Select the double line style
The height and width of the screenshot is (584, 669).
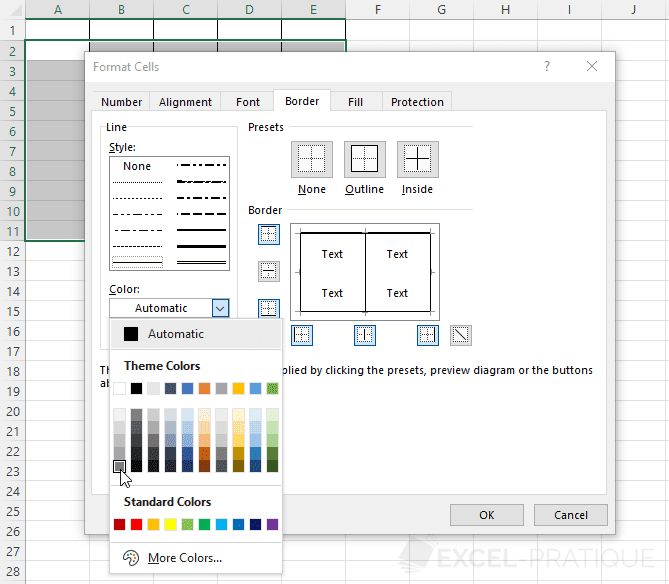pos(201,263)
